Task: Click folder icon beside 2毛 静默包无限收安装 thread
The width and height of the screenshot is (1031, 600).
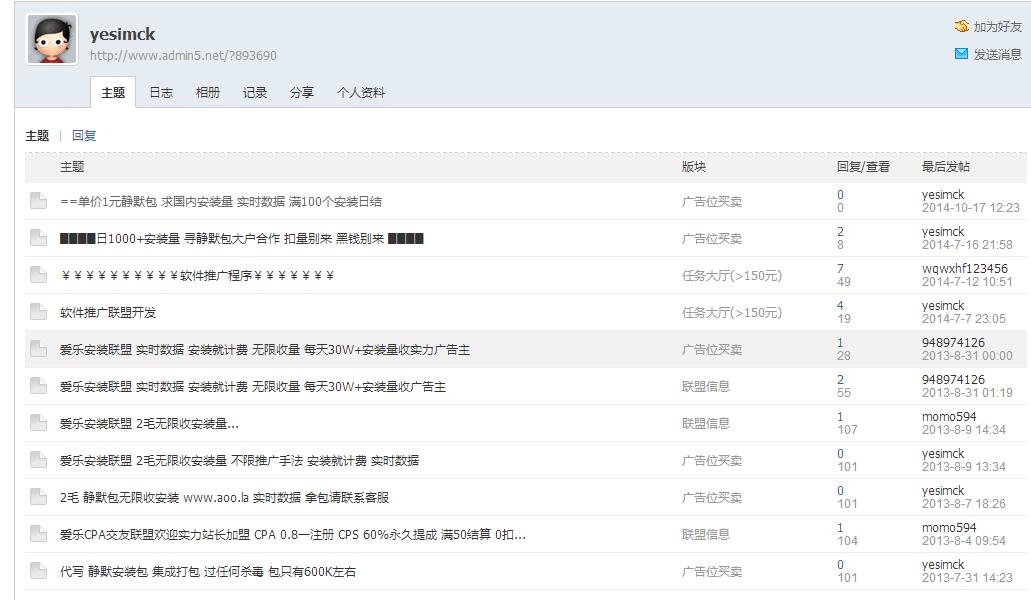Action: (38, 497)
